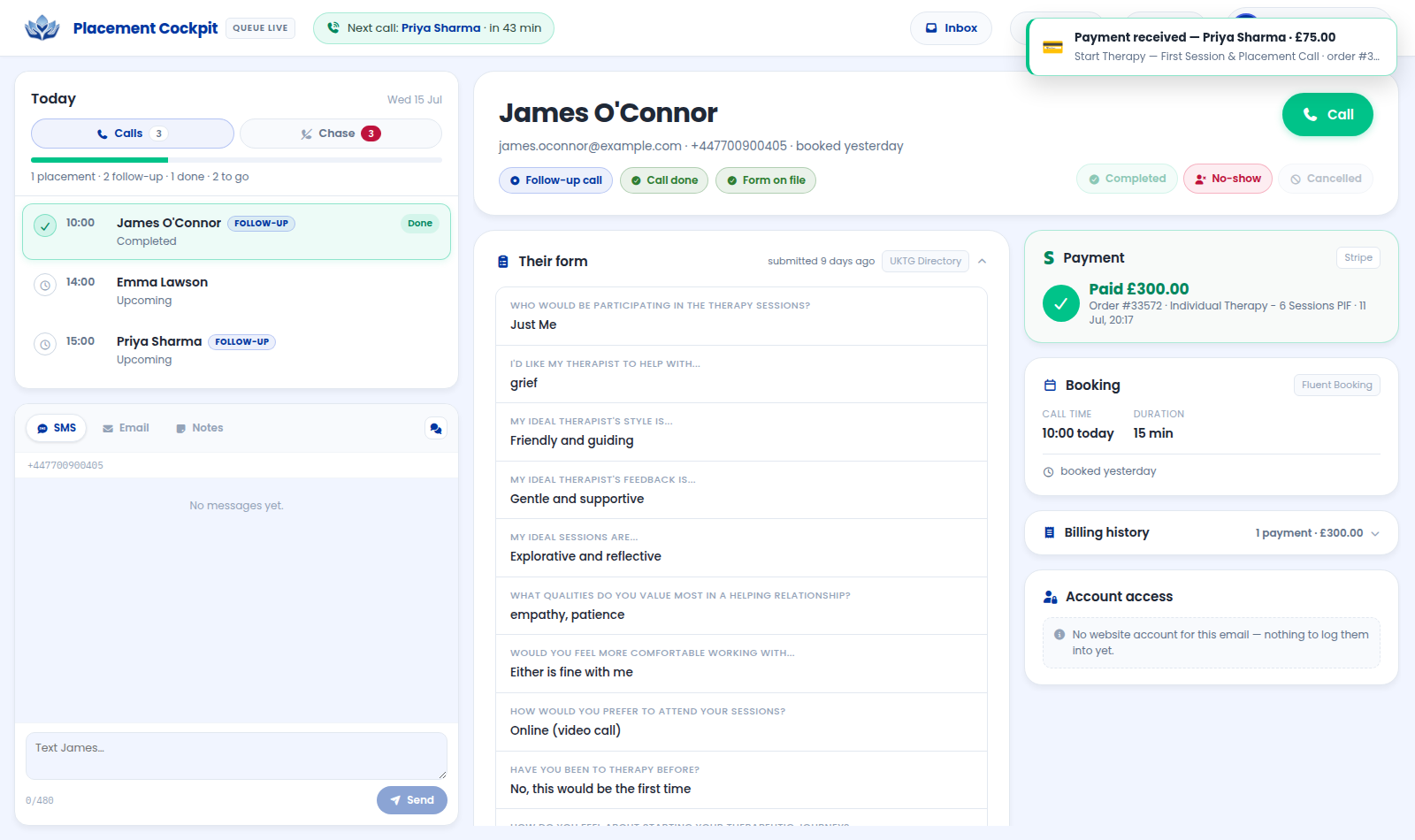Expand the Billing history section
Screen dimensions: 1415x840
tap(1212, 533)
